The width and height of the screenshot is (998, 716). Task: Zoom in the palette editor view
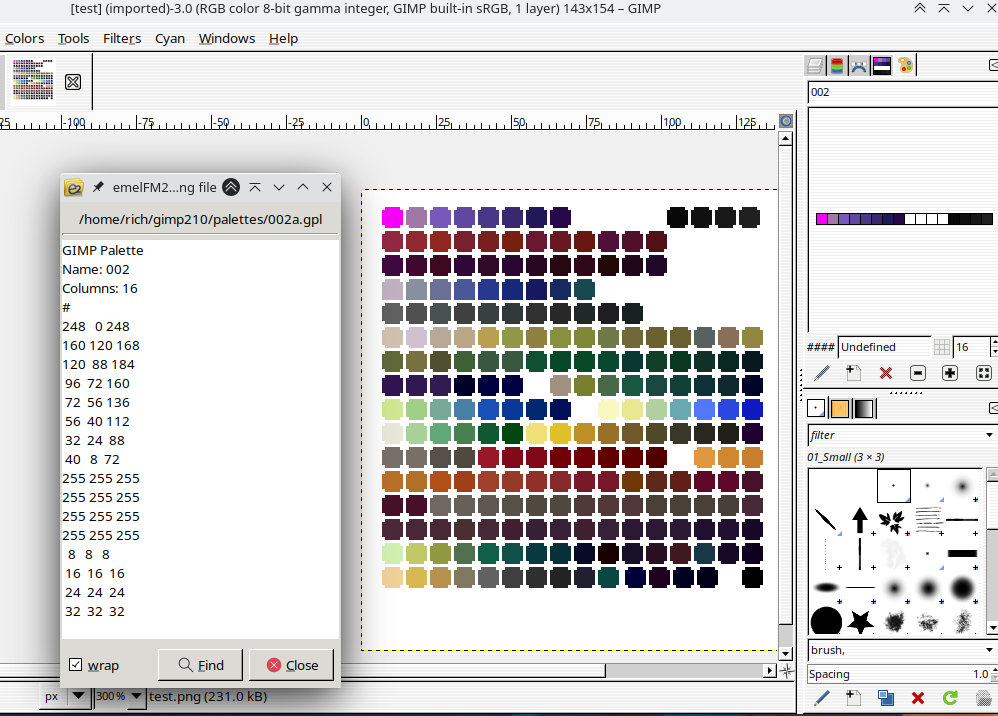click(950, 373)
